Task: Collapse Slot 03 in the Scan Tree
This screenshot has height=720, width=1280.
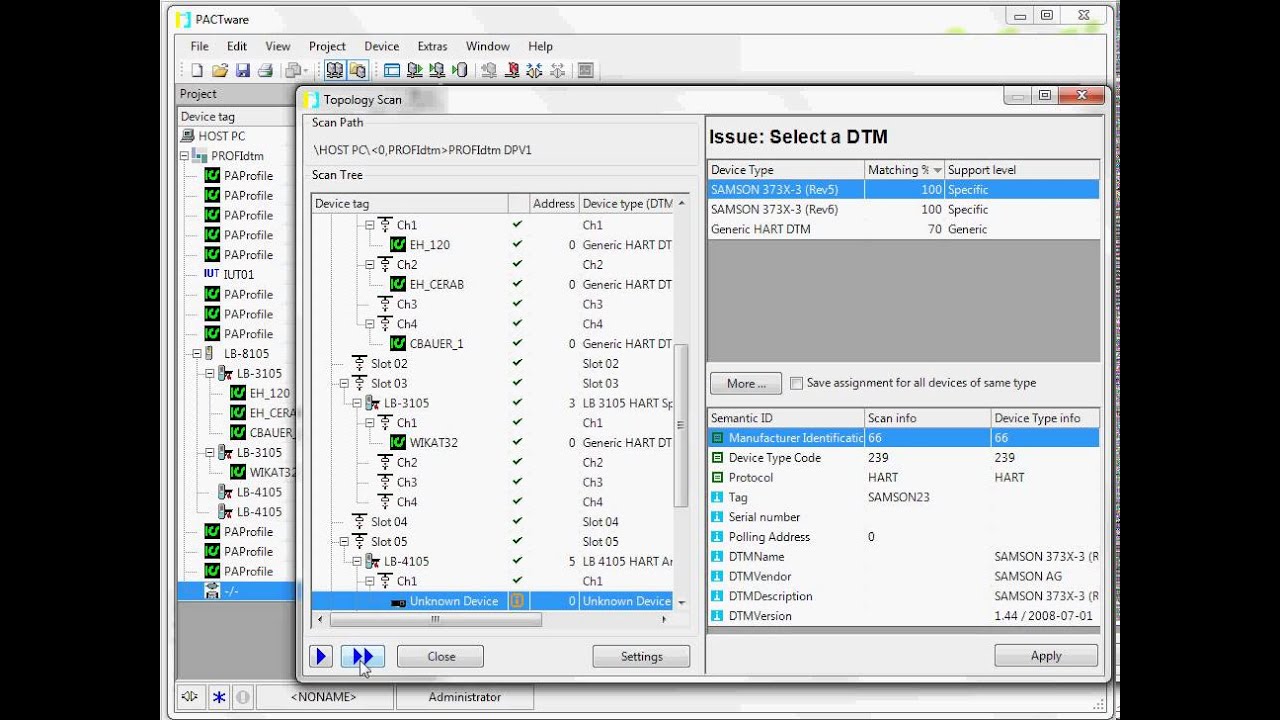Action: coord(344,383)
